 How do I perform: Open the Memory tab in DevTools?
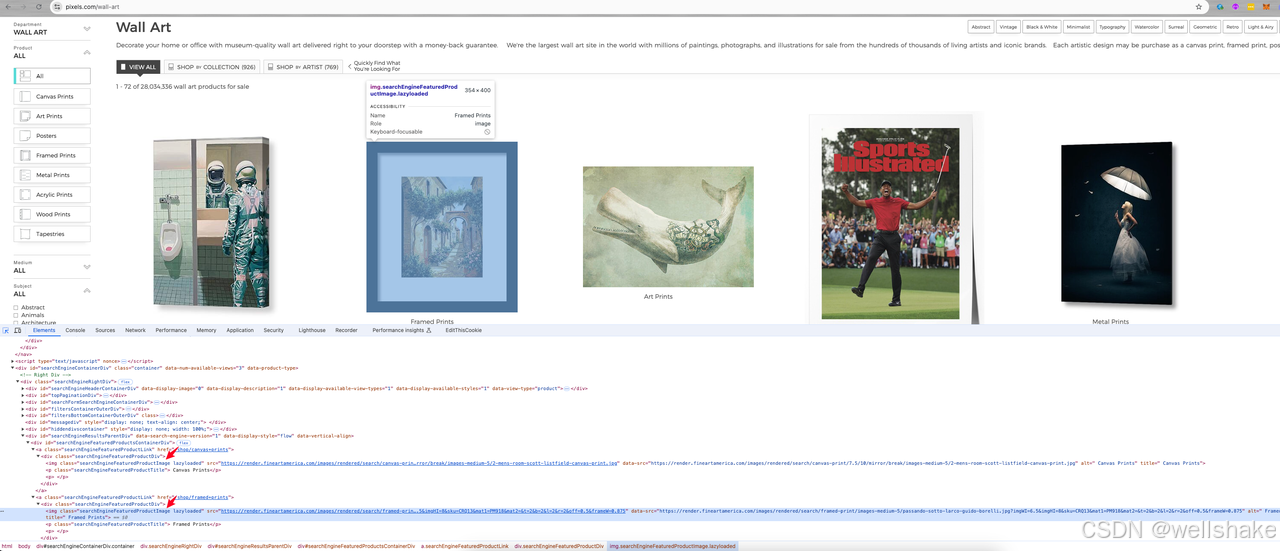click(x=206, y=330)
